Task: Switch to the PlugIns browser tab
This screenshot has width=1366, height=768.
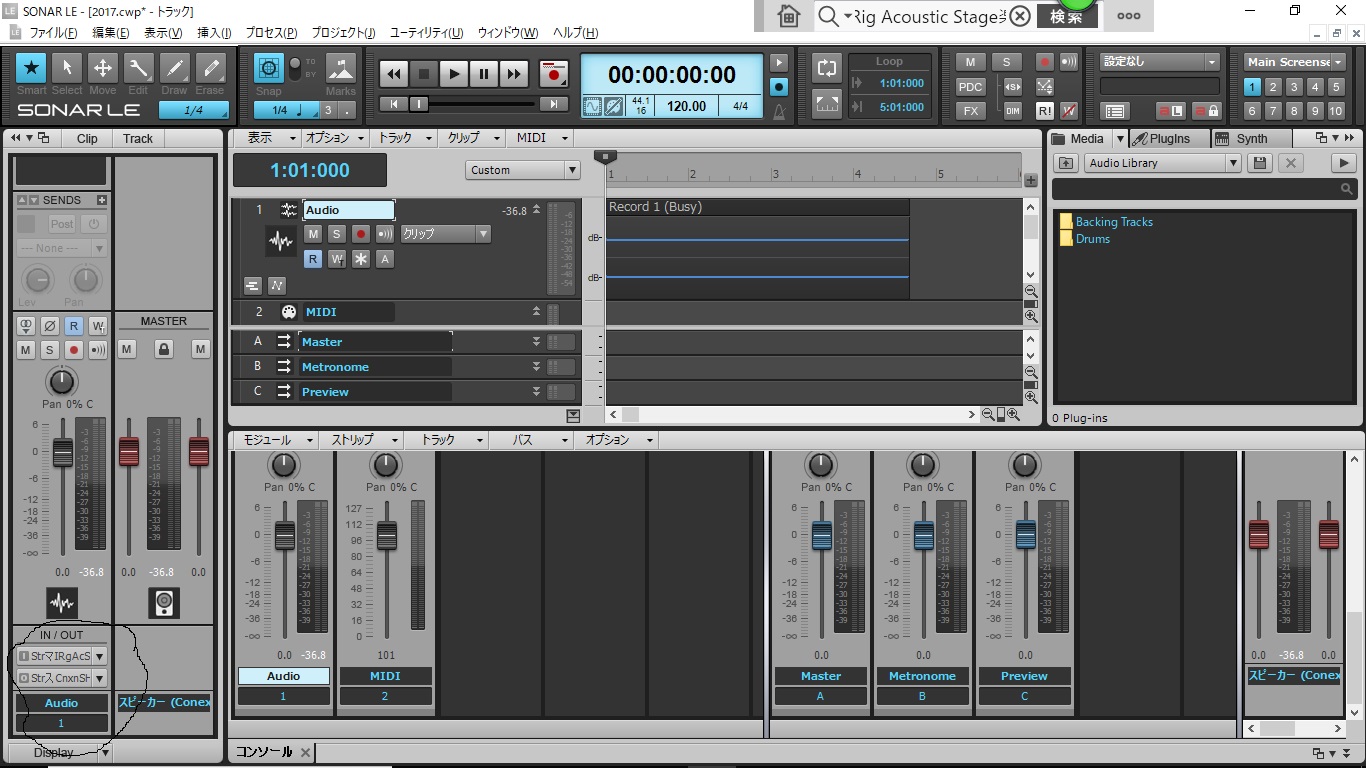Action: (1169, 139)
